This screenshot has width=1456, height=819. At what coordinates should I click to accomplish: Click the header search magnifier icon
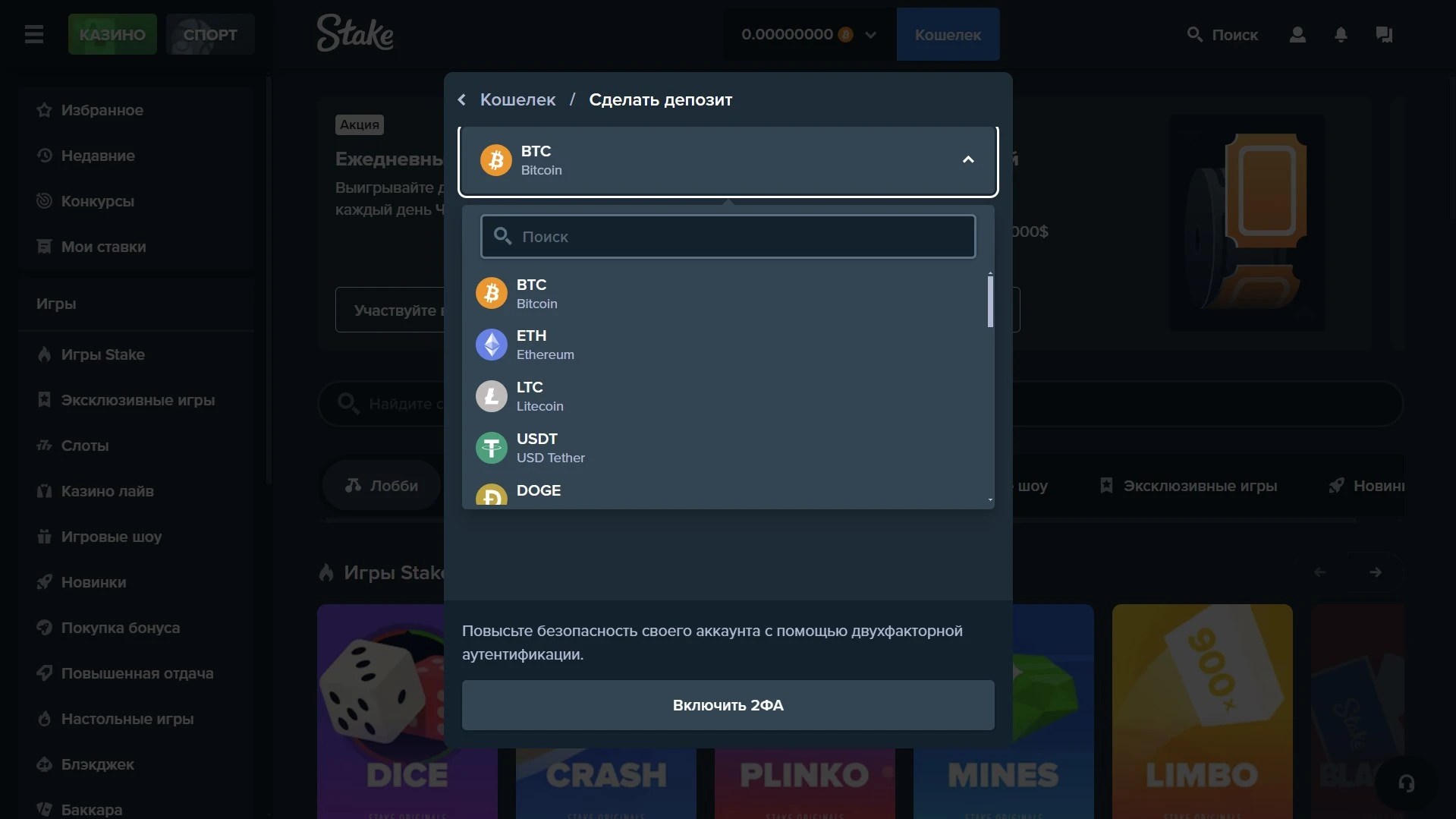tap(1195, 34)
